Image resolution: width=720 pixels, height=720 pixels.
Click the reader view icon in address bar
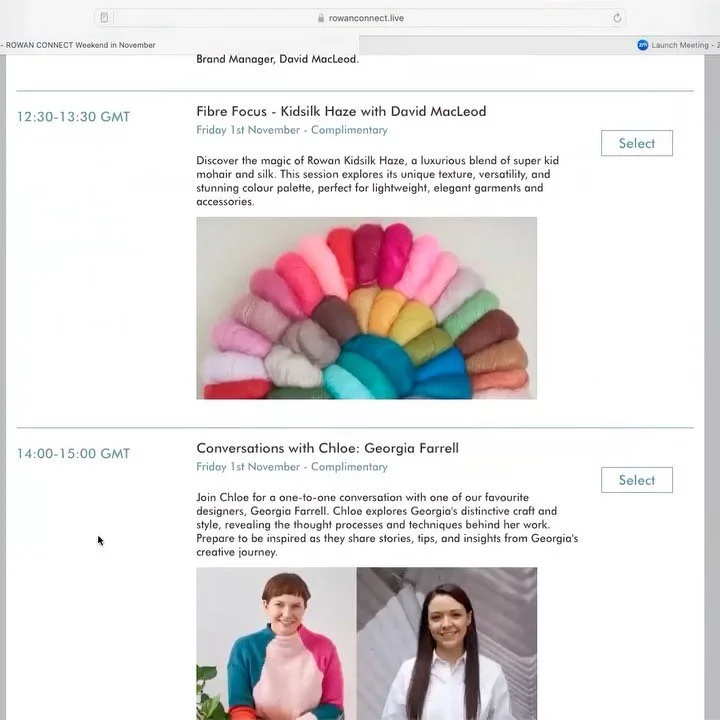pos(104,17)
